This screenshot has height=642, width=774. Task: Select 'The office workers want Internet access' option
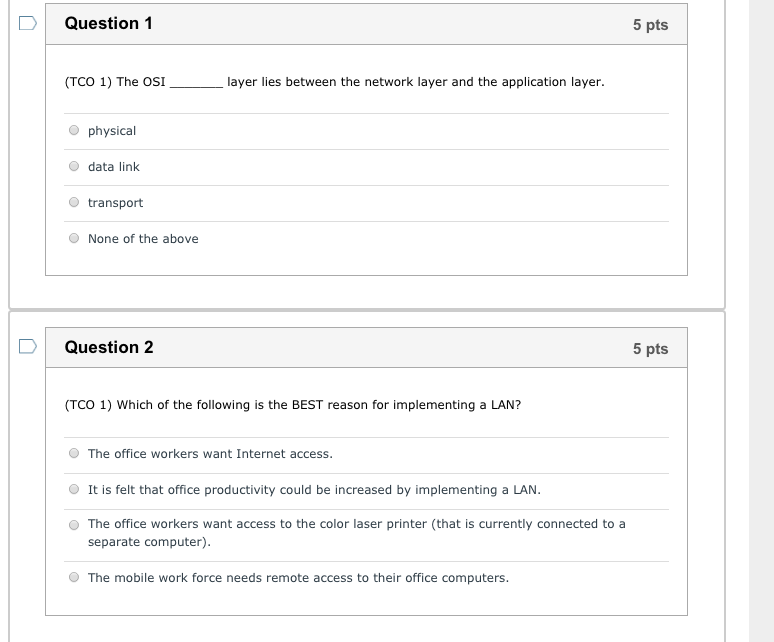tap(74, 453)
